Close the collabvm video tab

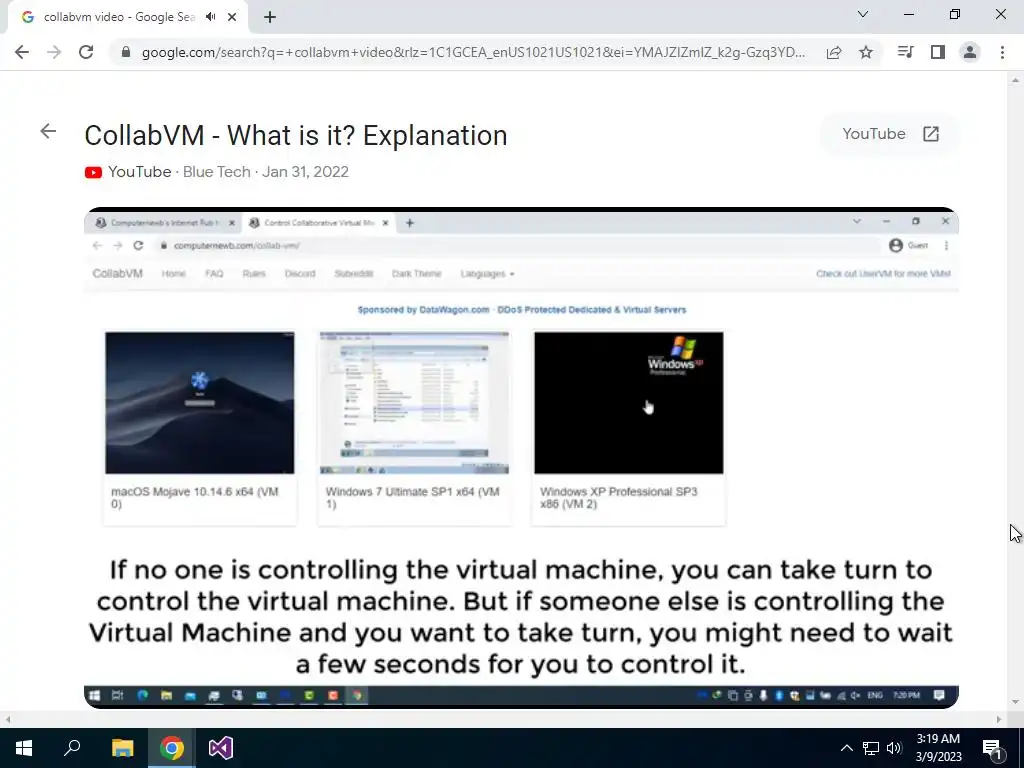pos(232,17)
